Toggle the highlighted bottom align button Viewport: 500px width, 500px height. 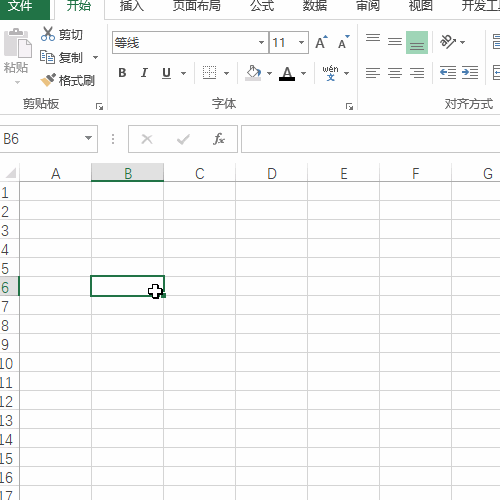417,42
